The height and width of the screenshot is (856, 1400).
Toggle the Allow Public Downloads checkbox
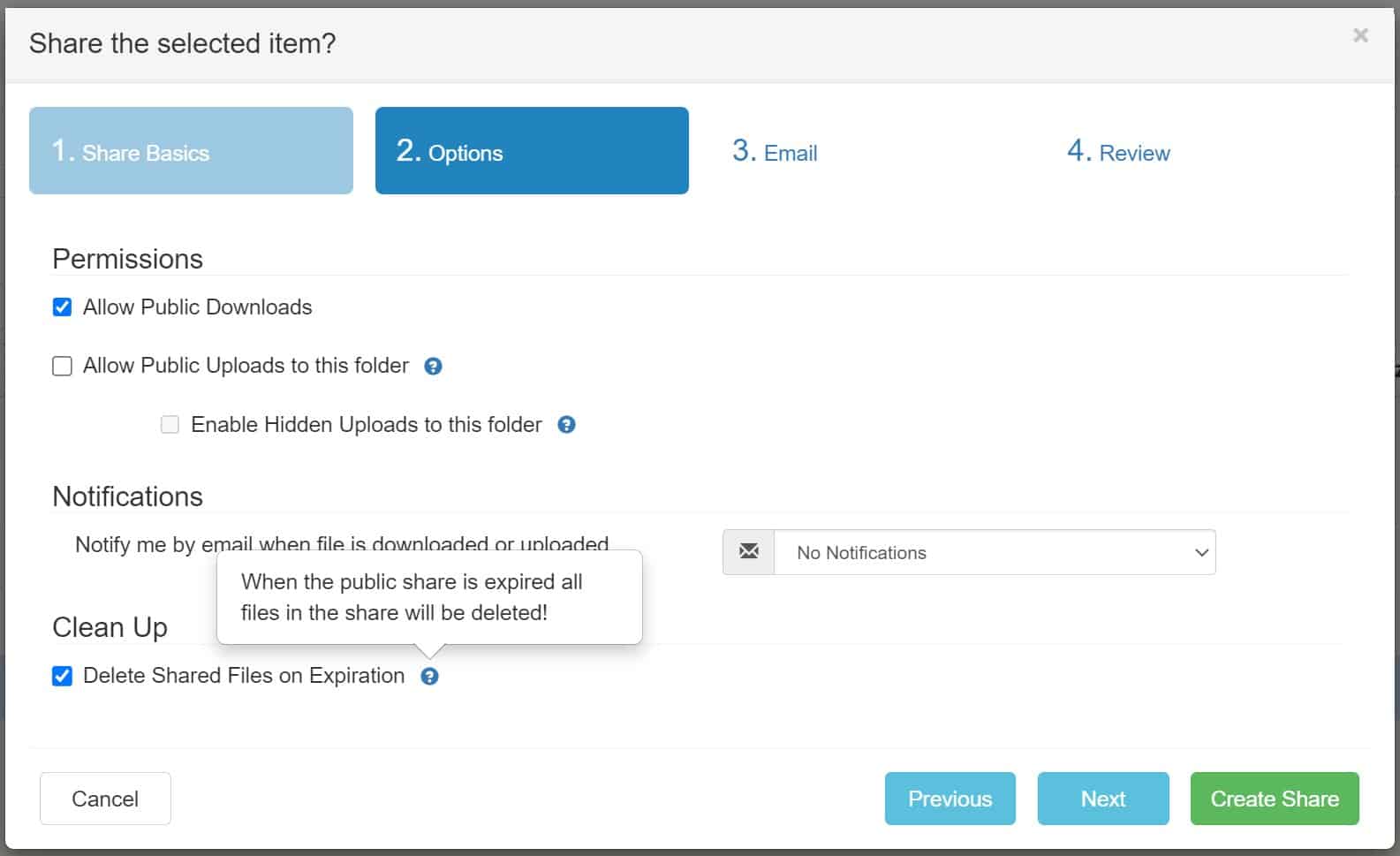[63, 307]
